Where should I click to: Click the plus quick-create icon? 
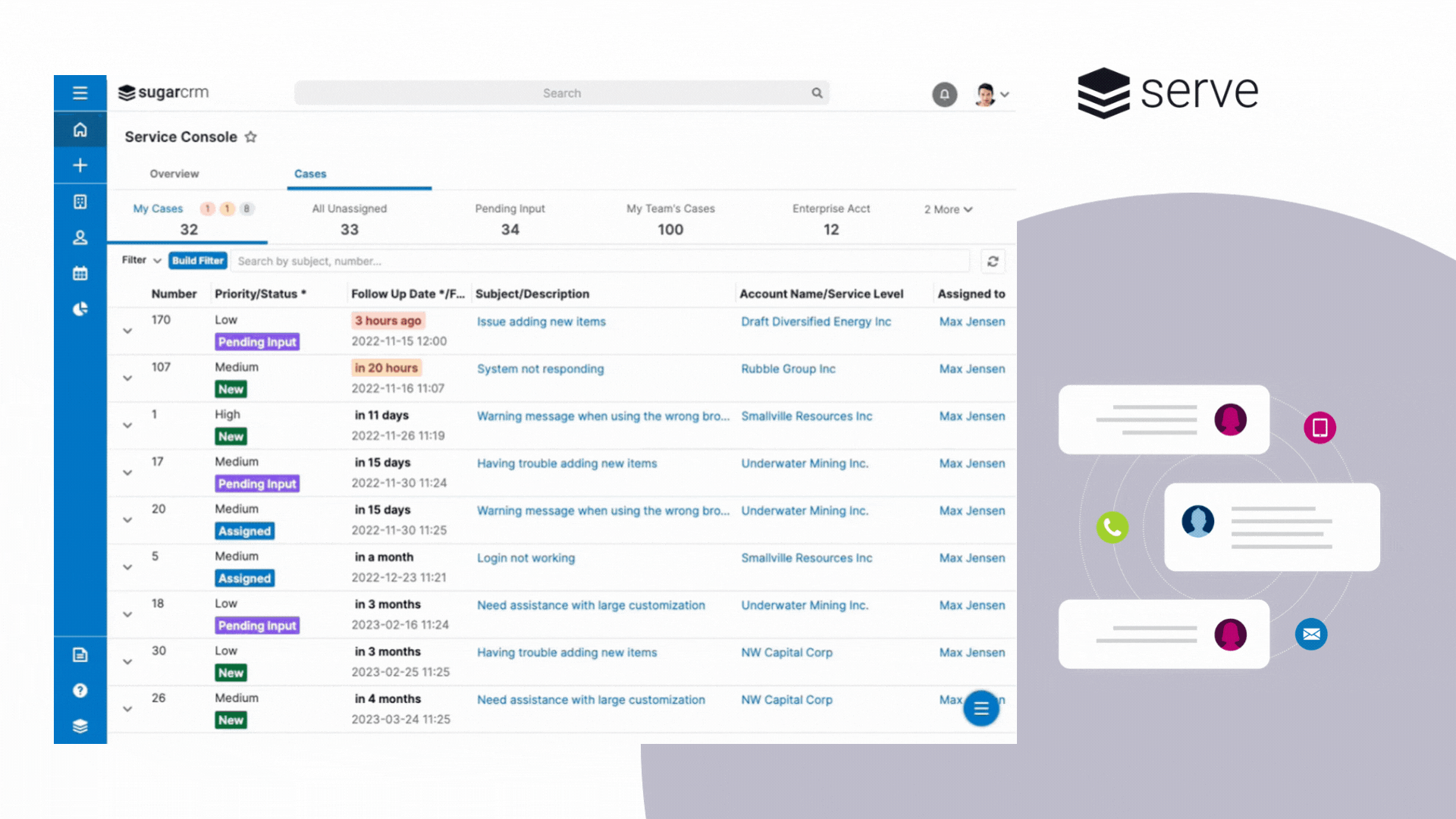pos(80,165)
